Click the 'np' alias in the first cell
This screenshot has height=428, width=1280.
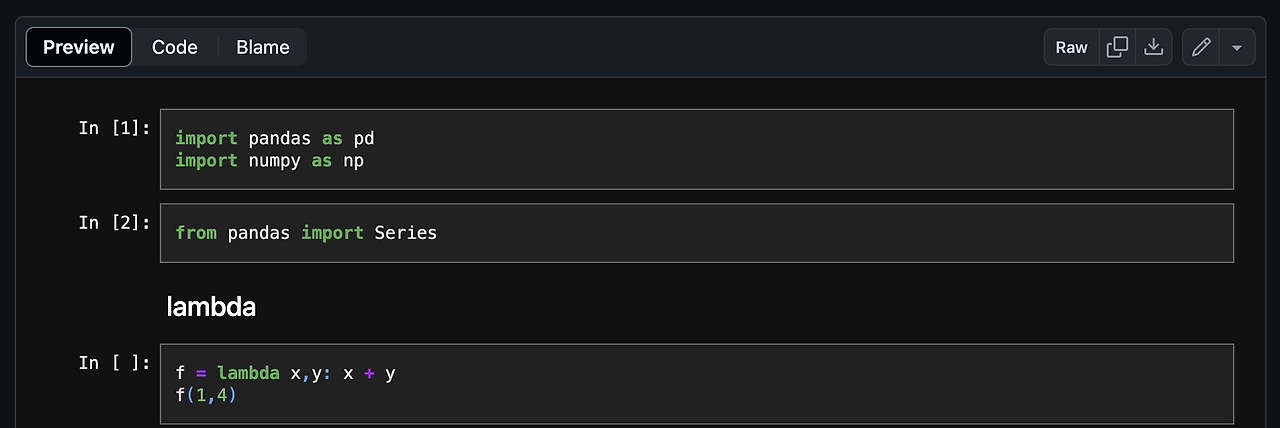354,160
